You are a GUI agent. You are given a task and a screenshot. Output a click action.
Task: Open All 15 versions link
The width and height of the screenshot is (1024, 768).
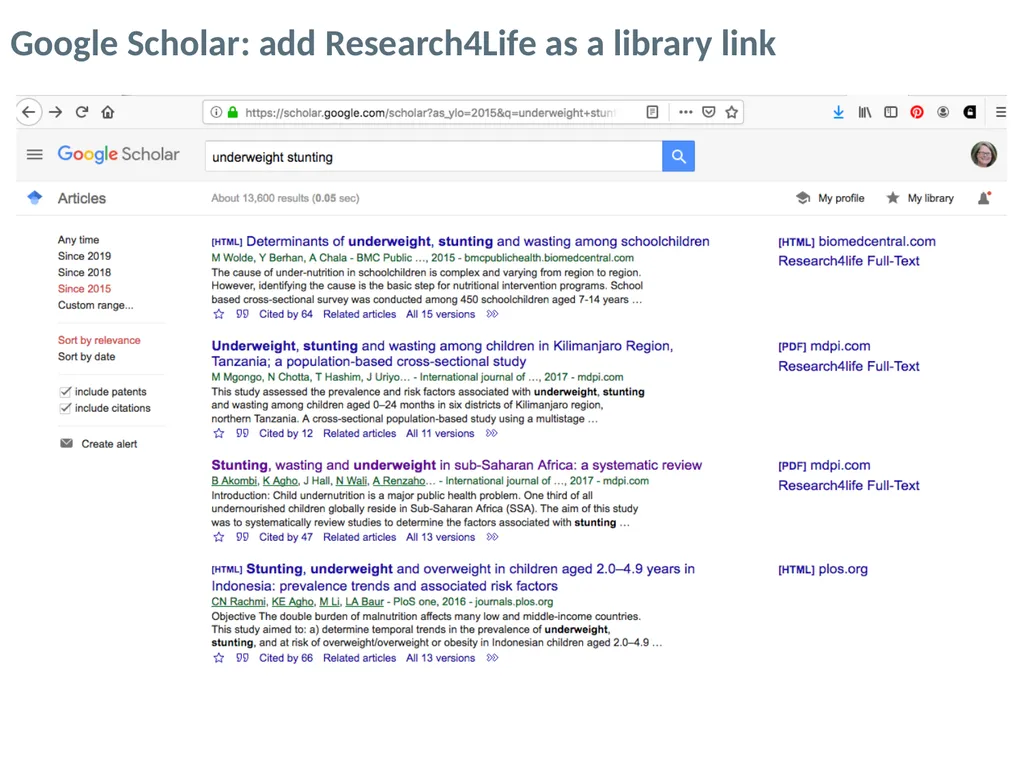[440, 314]
